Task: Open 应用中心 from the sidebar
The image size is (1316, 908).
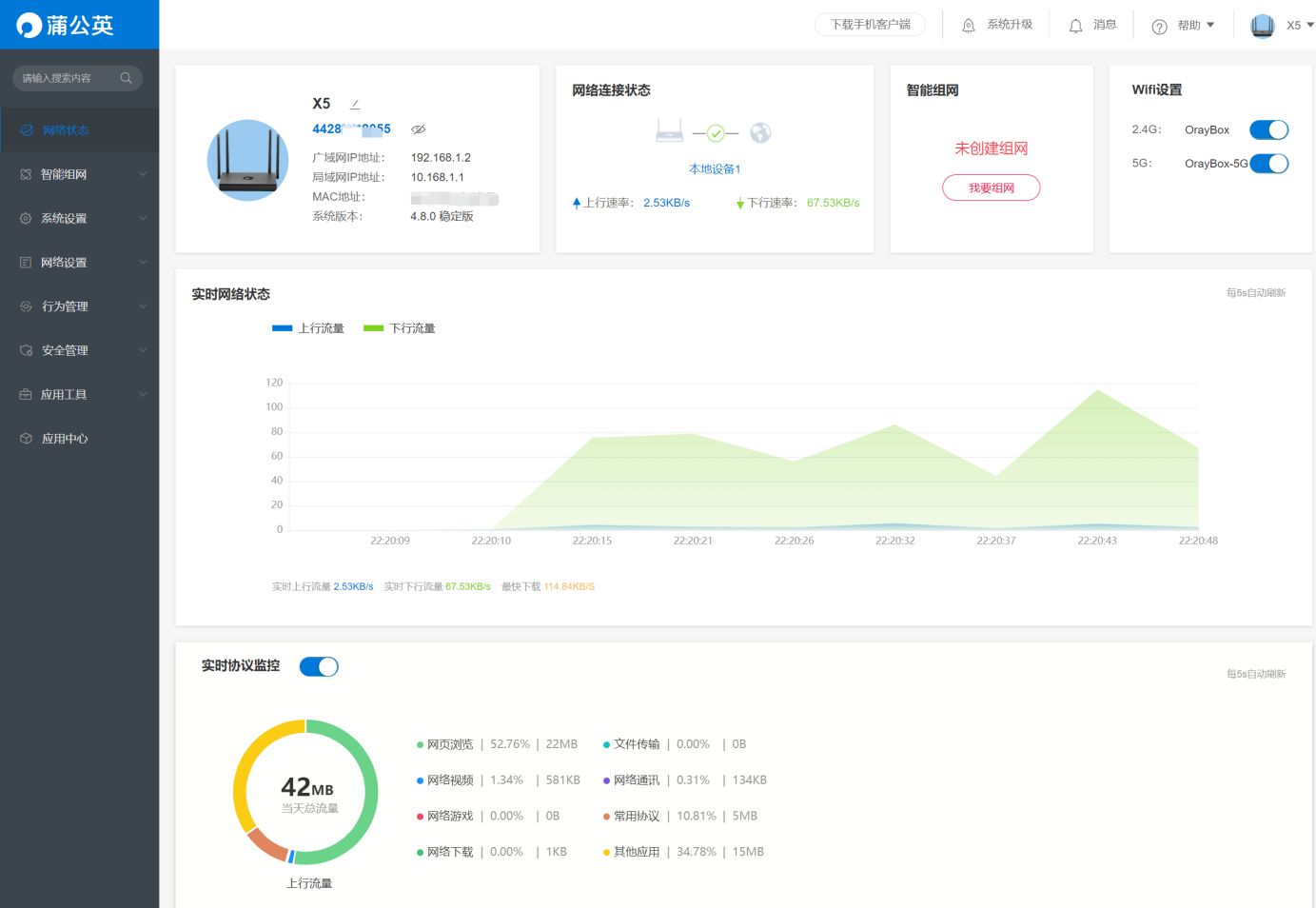Action: click(65, 439)
